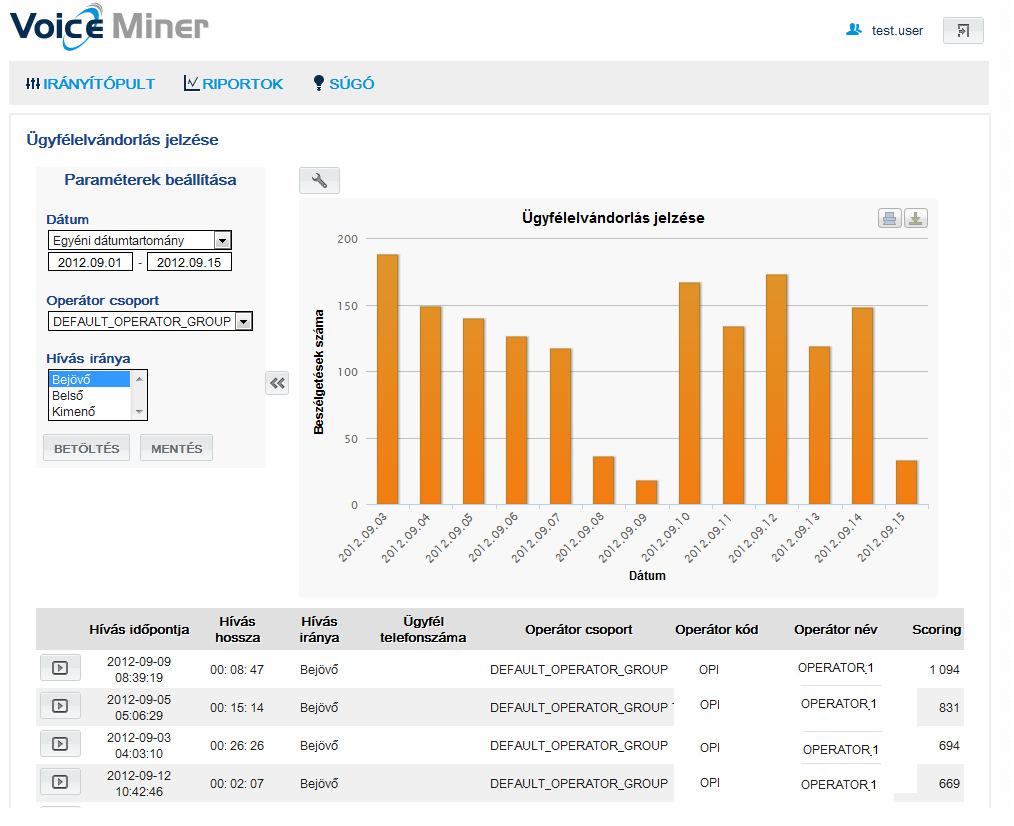Click the 2012.09.08 chart bar
The height and width of the screenshot is (826, 1014).
click(603, 481)
